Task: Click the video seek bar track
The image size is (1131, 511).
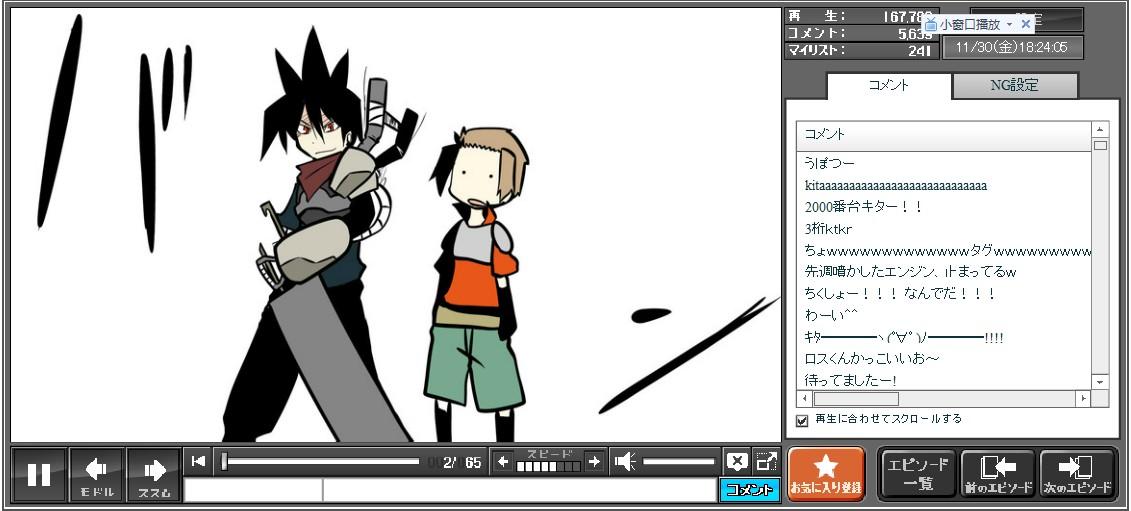Action: (322, 461)
